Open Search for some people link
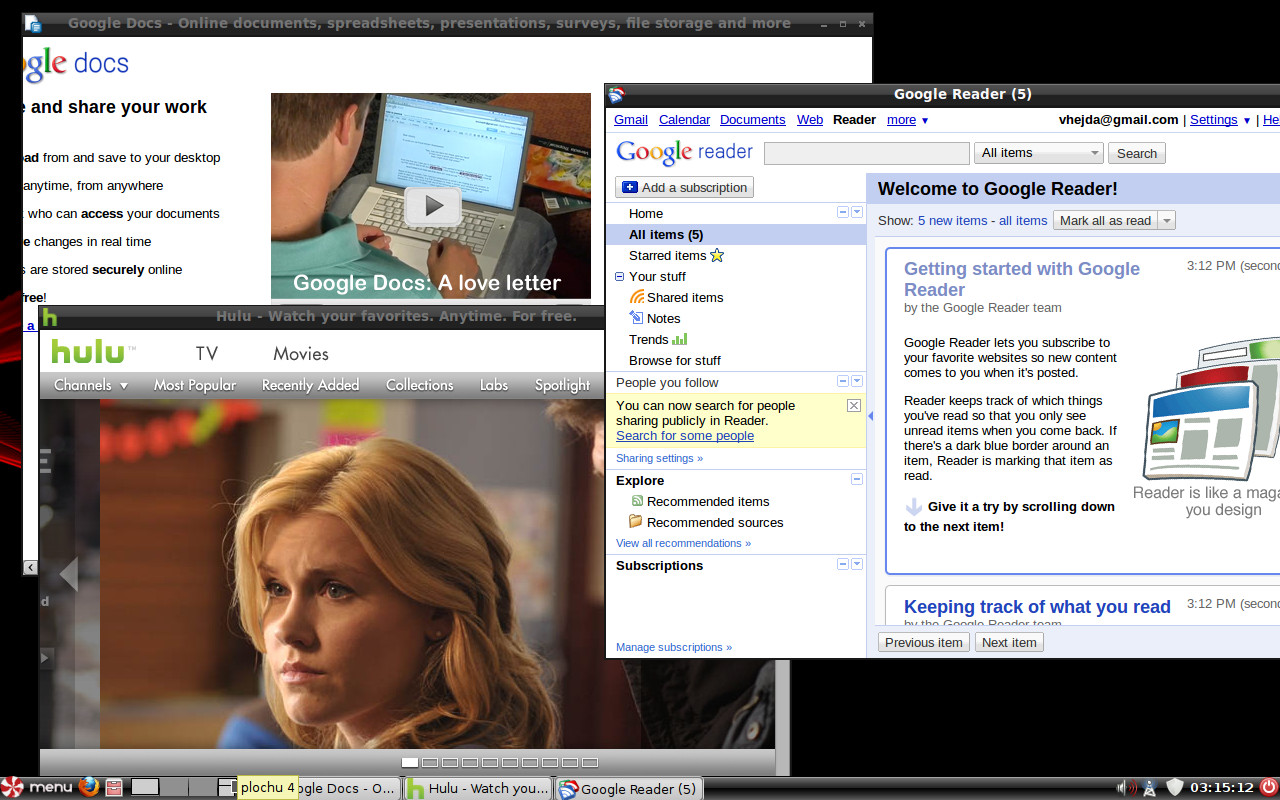The width and height of the screenshot is (1280, 800). click(685, 436)
